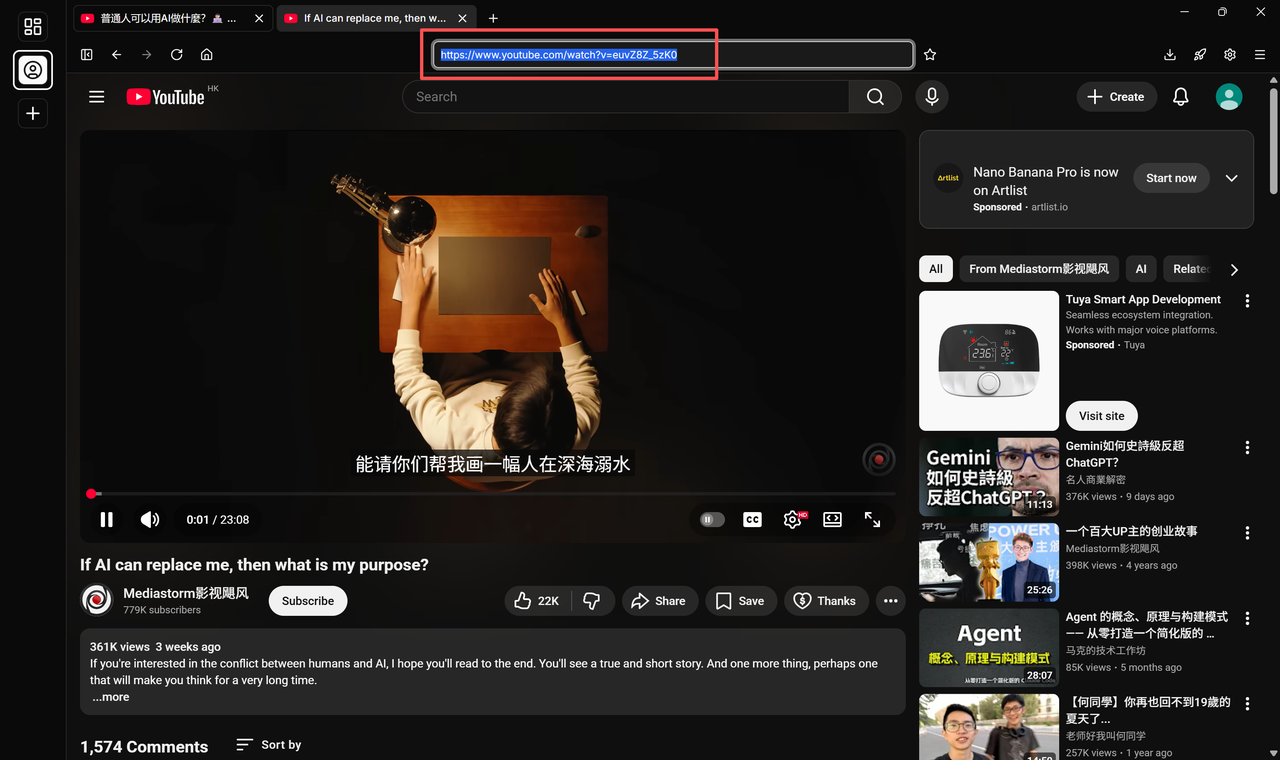Close the first browser tab
The height and width of the screenshot is (760, 1280).
(x=260, y=18)
